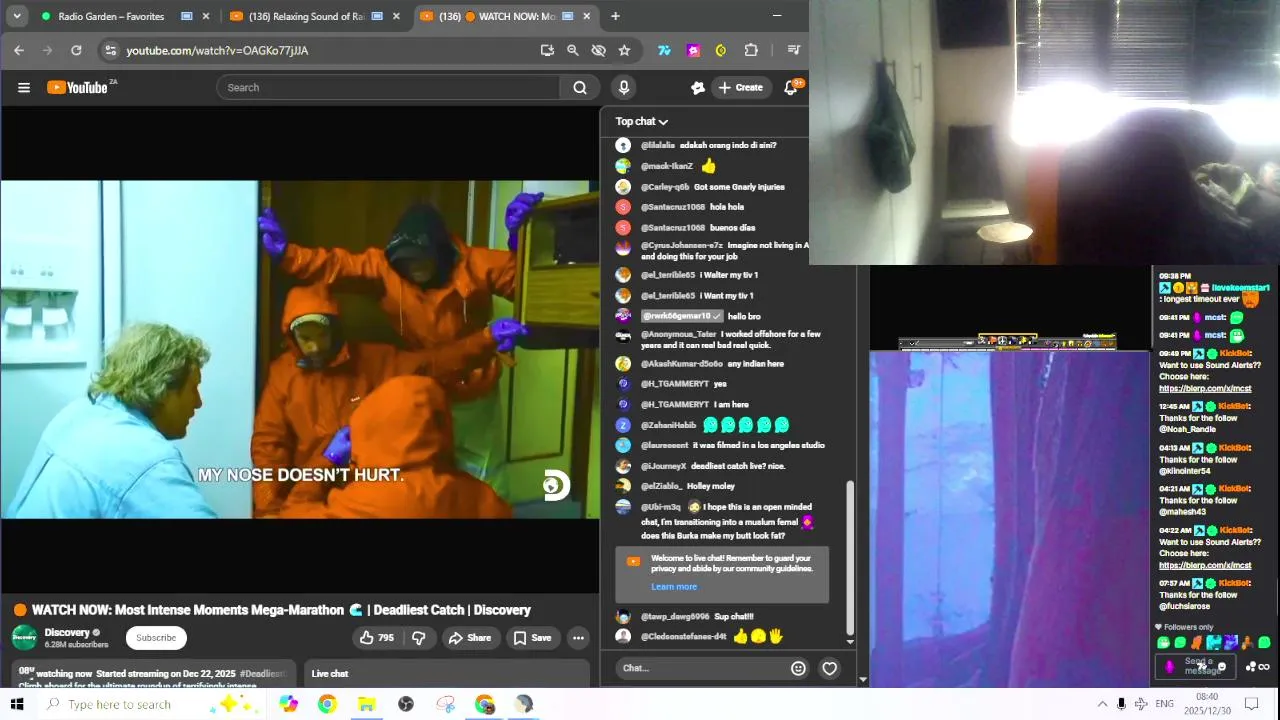Click the video player showing orange suits
1280x720 pixels.
tap(299, 349)
